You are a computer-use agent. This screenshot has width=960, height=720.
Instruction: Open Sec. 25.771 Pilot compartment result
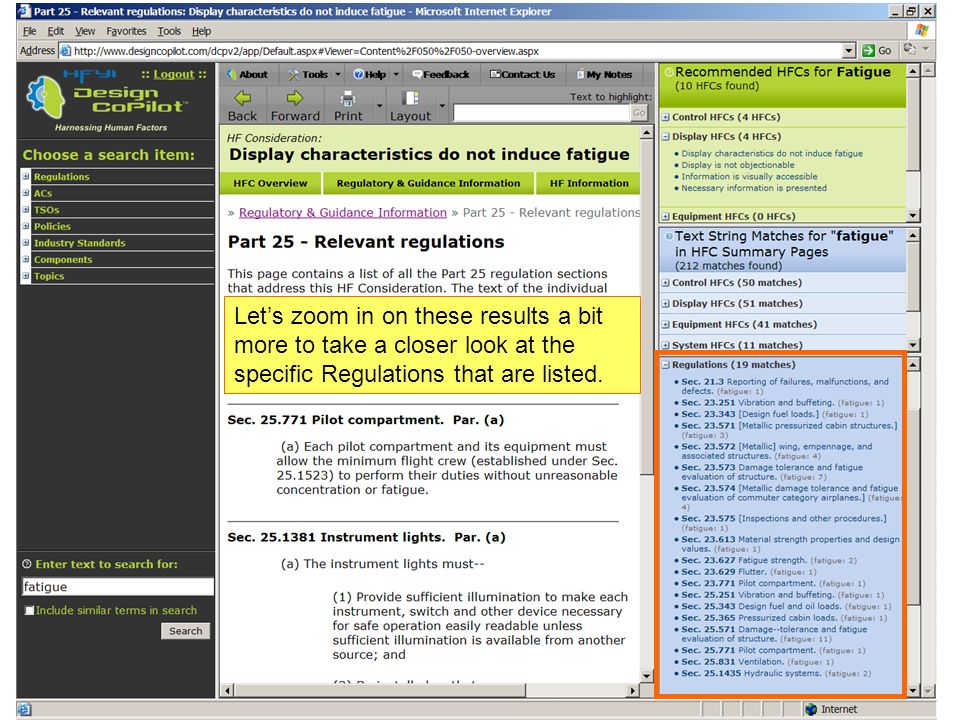click(x=773, y=650)
